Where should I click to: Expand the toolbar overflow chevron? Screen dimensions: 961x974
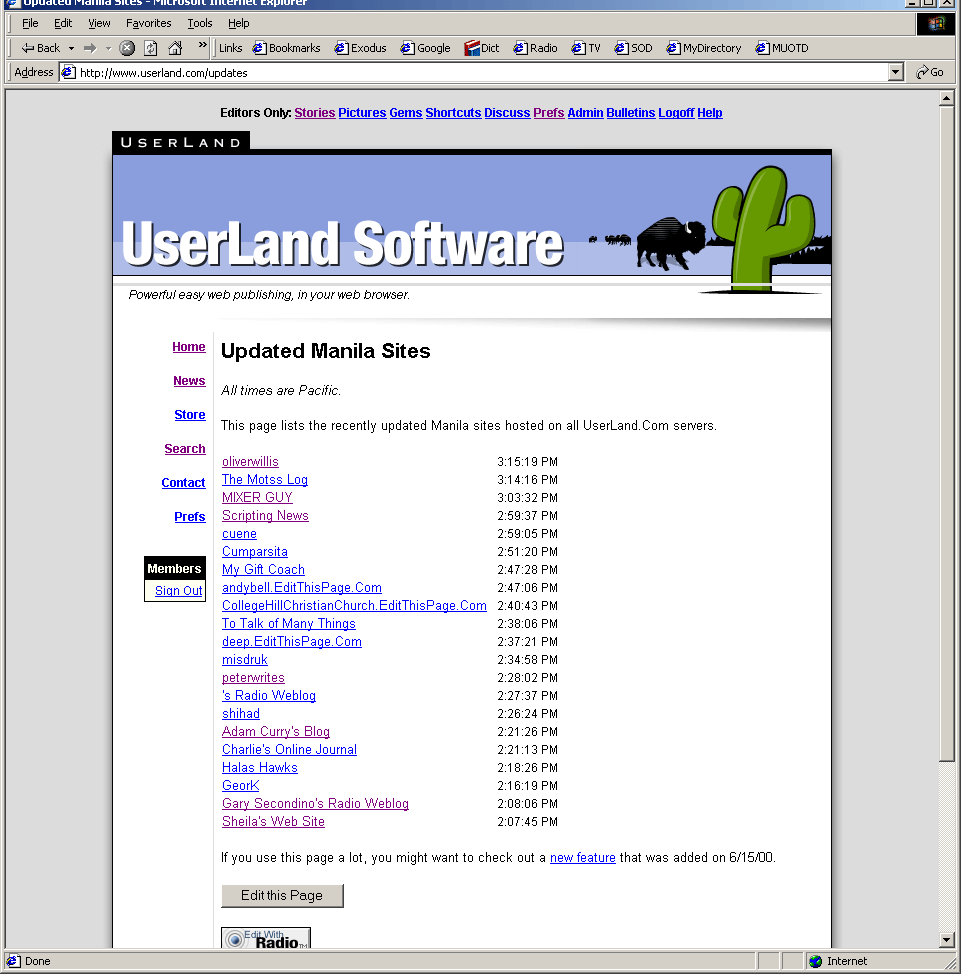203,46
